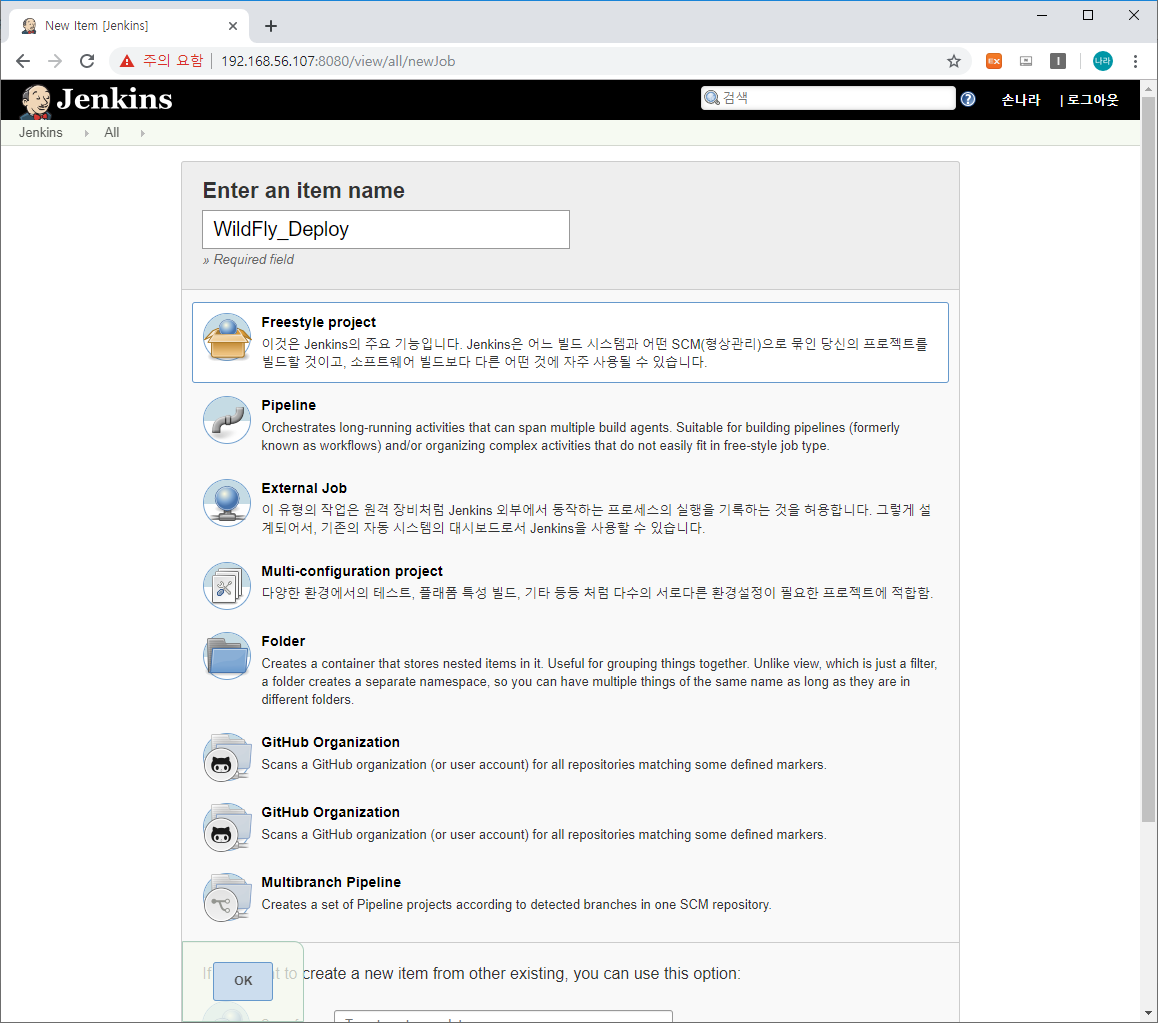Image resolution: width=1158 pixels, height=1023 pixels.
Task: Click the Multibranch description 'Creates a set of Pipeline projects'
Action: [x=516, y=905]
